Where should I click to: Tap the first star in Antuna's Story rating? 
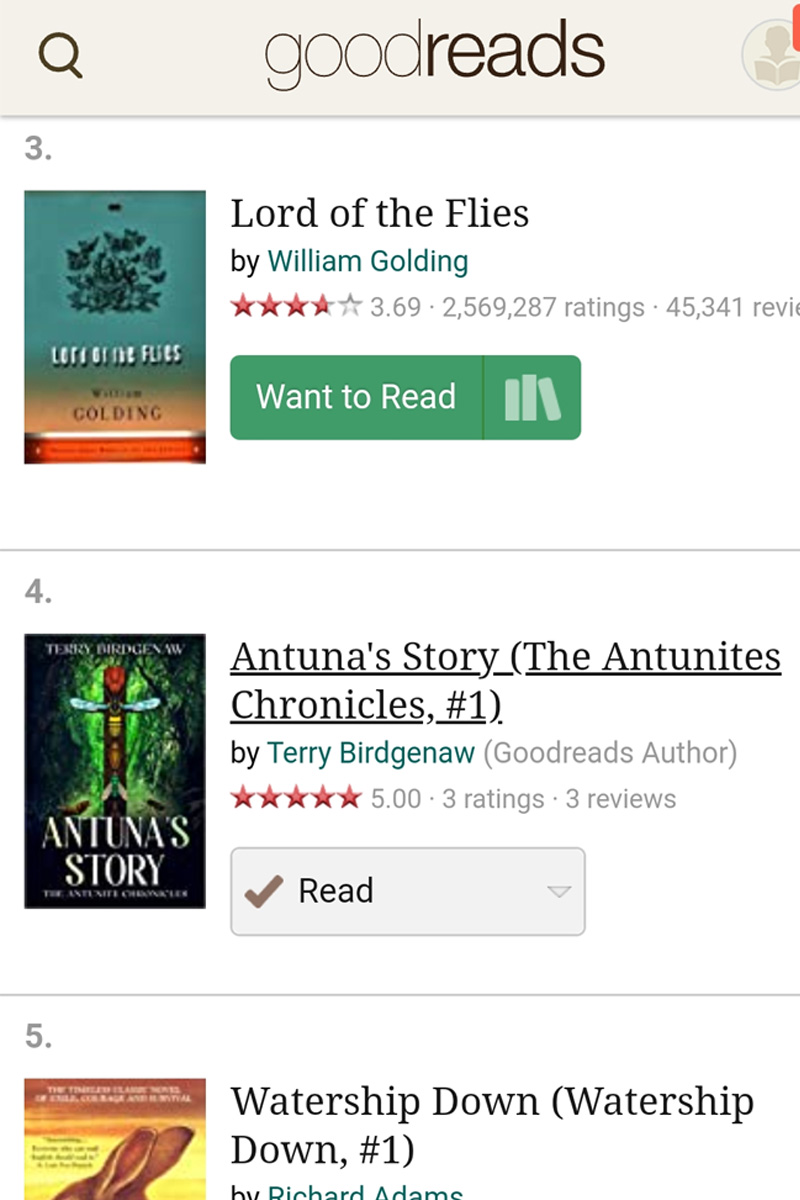click(242, 798)
